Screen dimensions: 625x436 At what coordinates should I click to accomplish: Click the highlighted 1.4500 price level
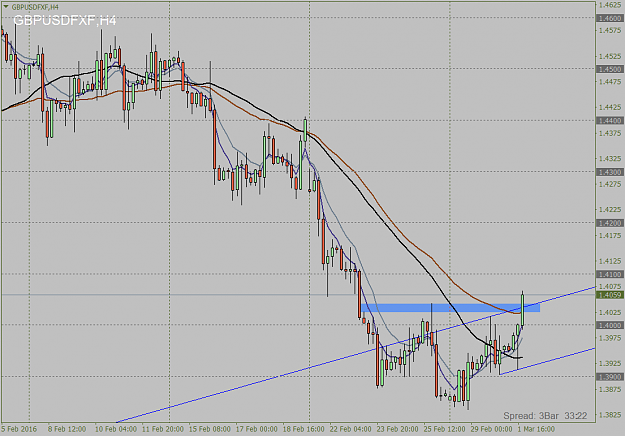[610, 69]
